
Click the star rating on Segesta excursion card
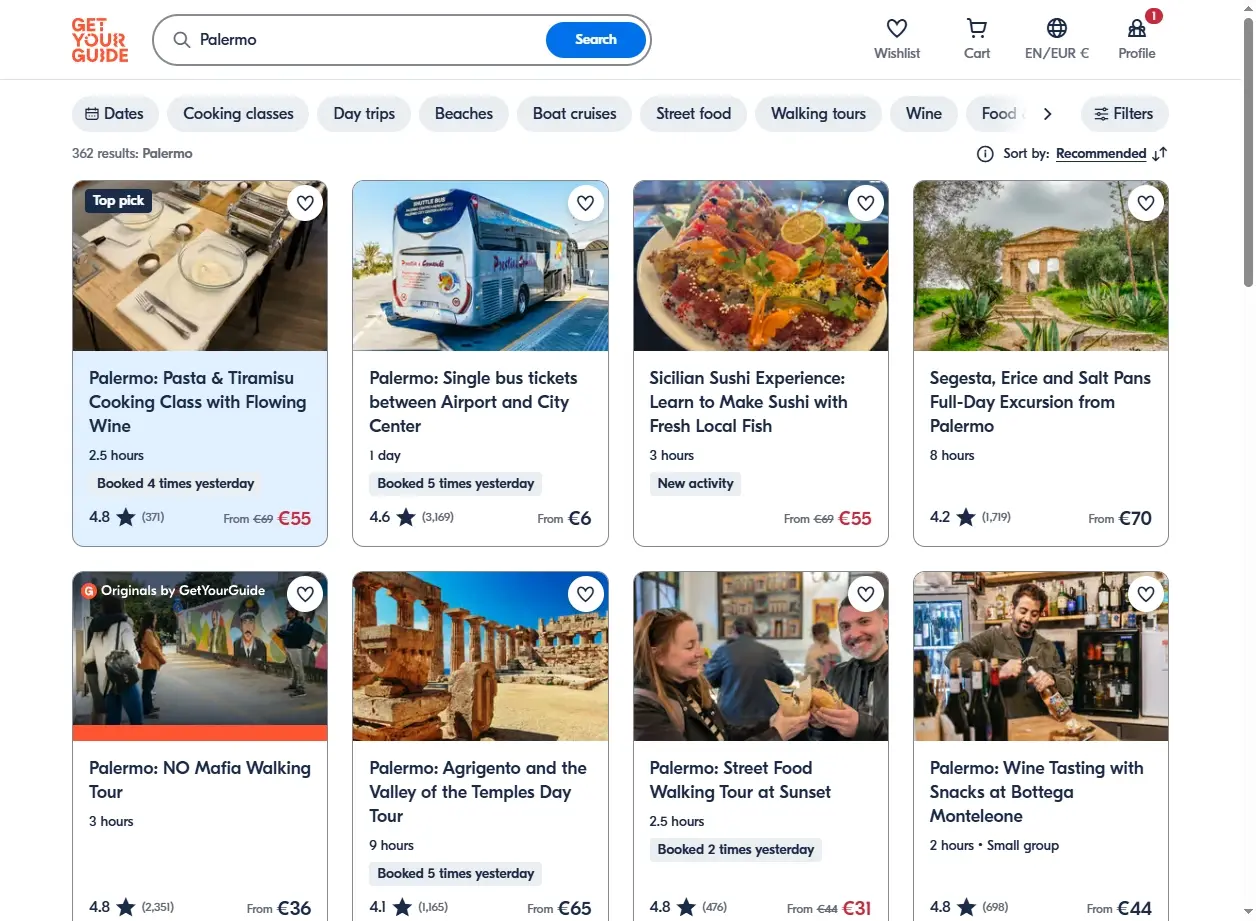966,518
